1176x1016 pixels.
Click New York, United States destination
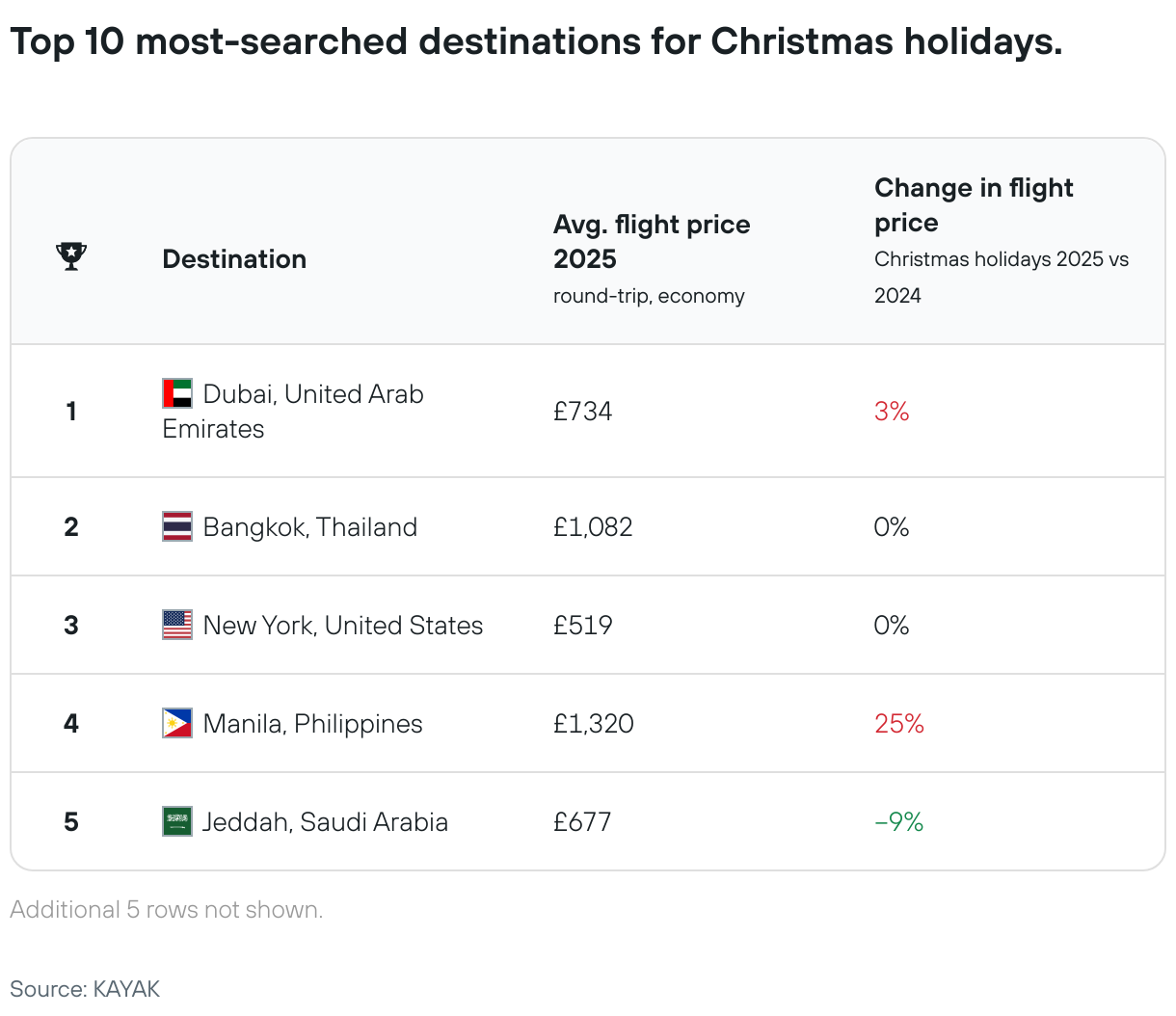click(x=342, y=626)
